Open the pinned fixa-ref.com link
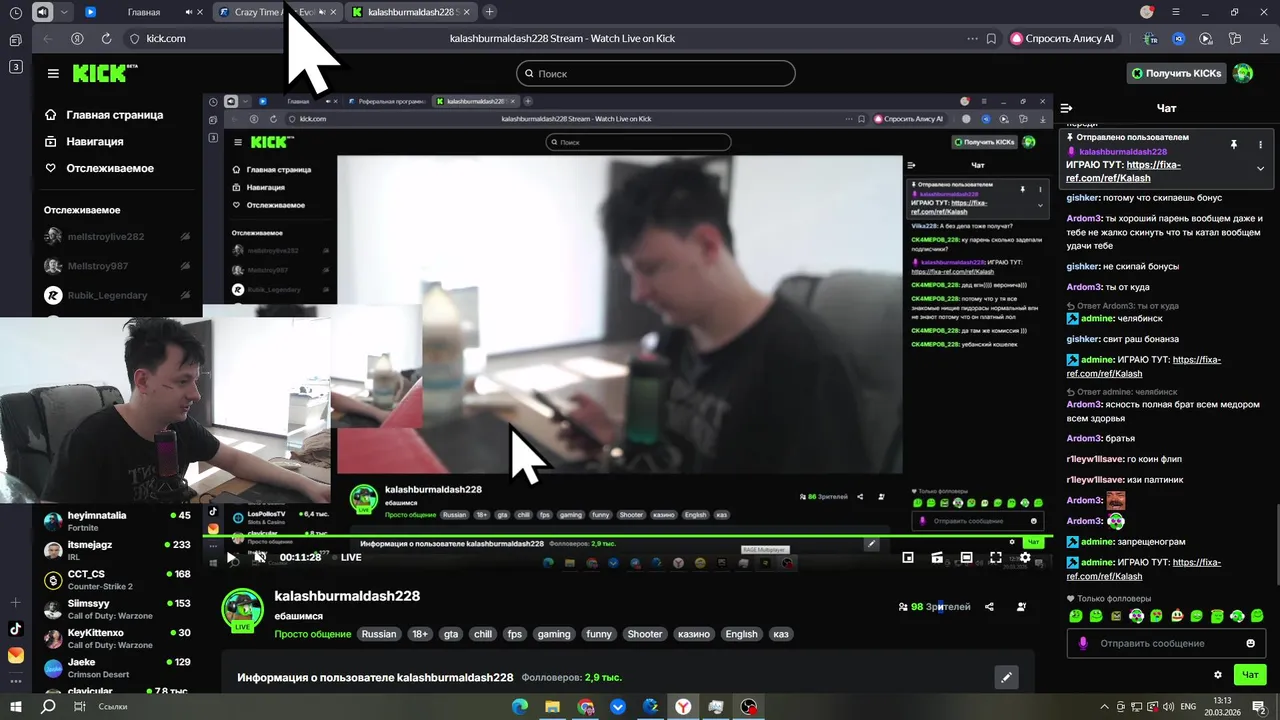Screen dimensions: 1280x720 tap(1123, 171)
